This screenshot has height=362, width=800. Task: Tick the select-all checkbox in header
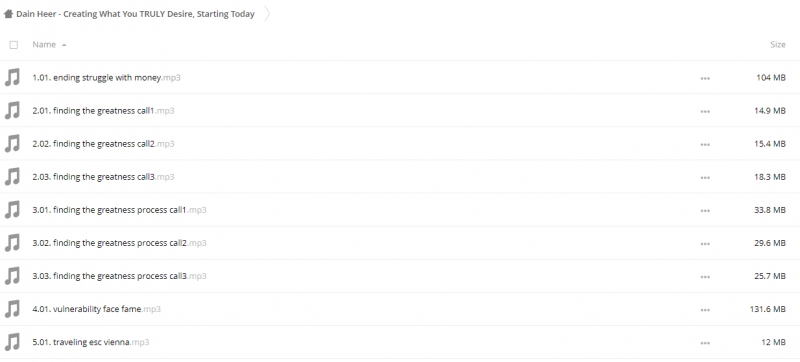click(14, 45)
